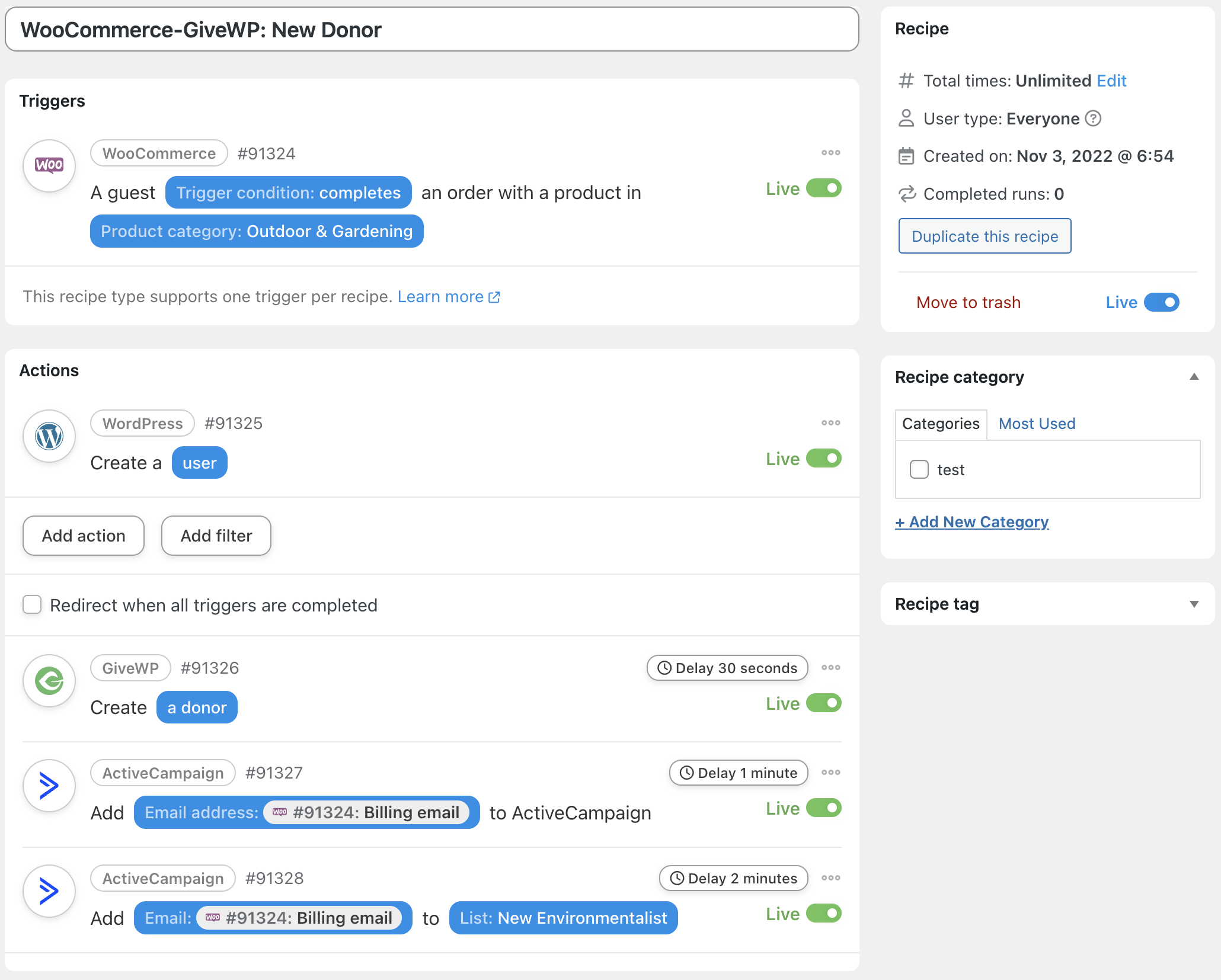
Task: Collapse the Recipe category panel
Action: pyautogui.click(x=1194, y=377)
